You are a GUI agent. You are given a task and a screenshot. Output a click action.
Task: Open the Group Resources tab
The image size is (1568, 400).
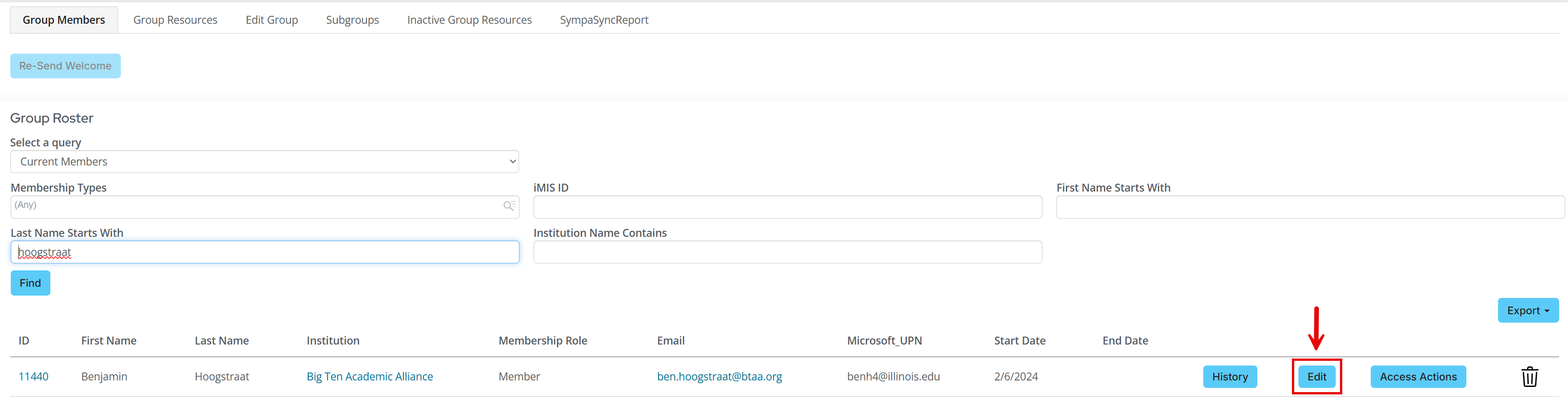(x=175, y=20)
